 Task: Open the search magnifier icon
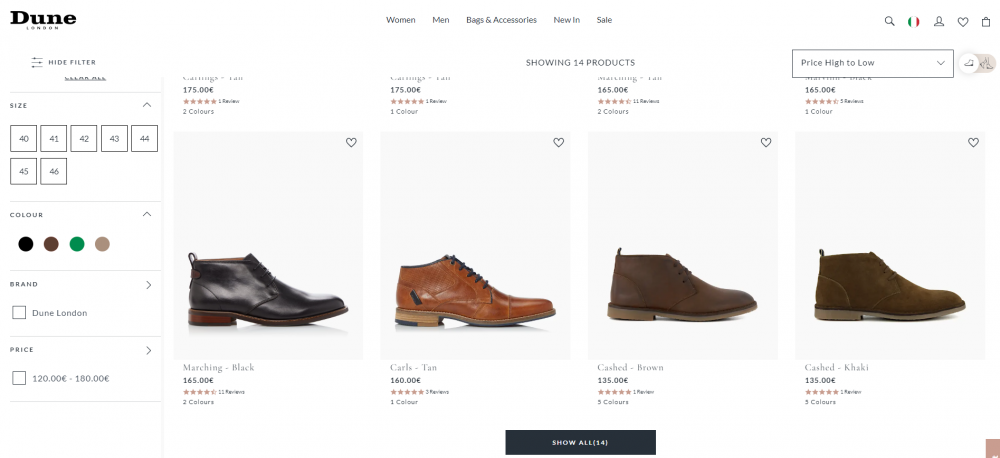[x=889, y=21]
